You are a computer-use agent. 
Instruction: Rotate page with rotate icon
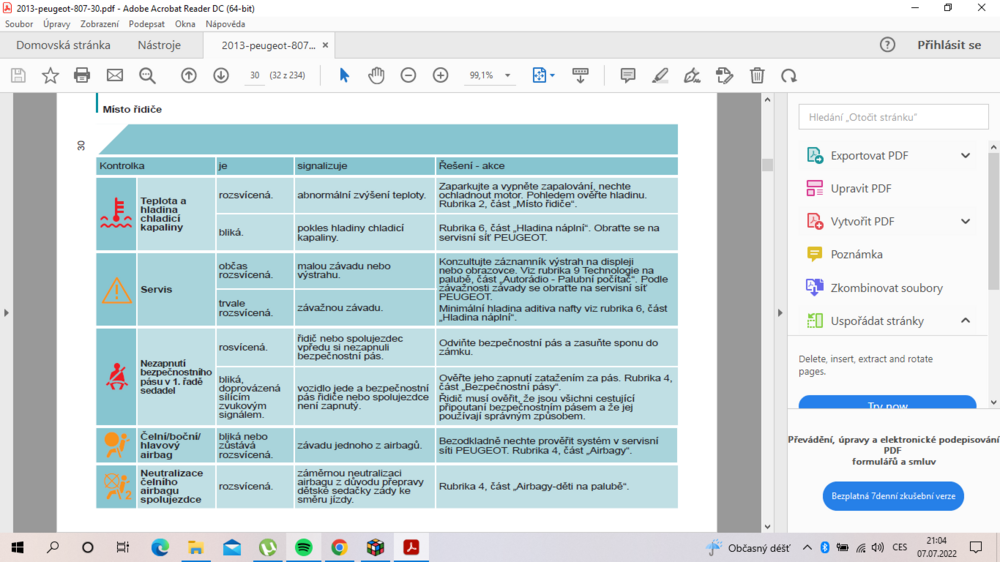coord(789,75)
